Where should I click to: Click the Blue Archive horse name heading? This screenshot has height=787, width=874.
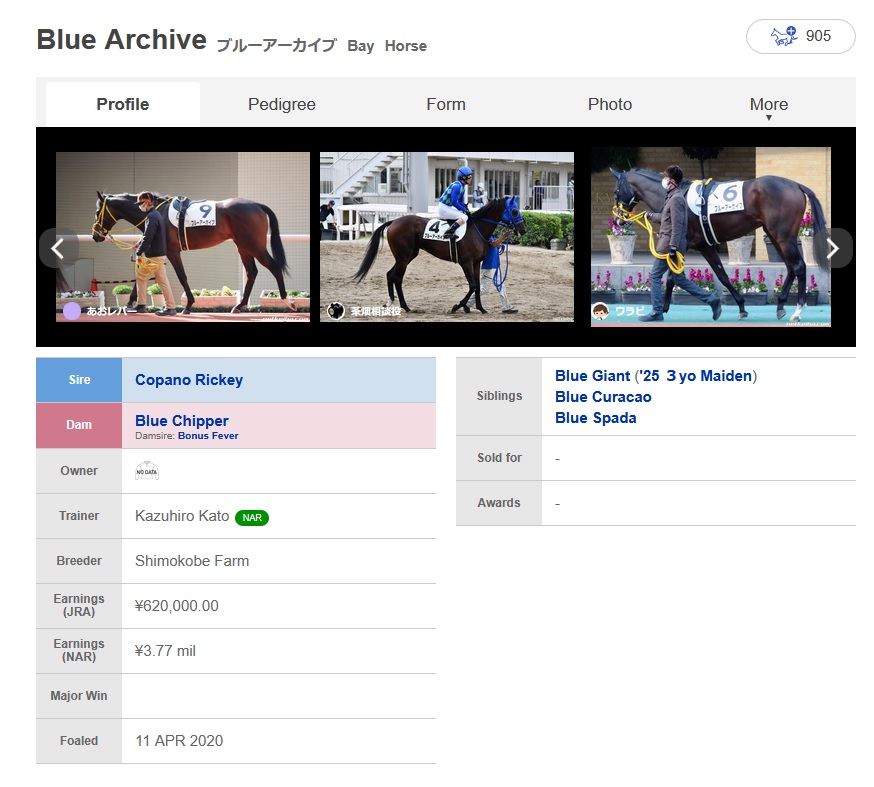[122, 40]
